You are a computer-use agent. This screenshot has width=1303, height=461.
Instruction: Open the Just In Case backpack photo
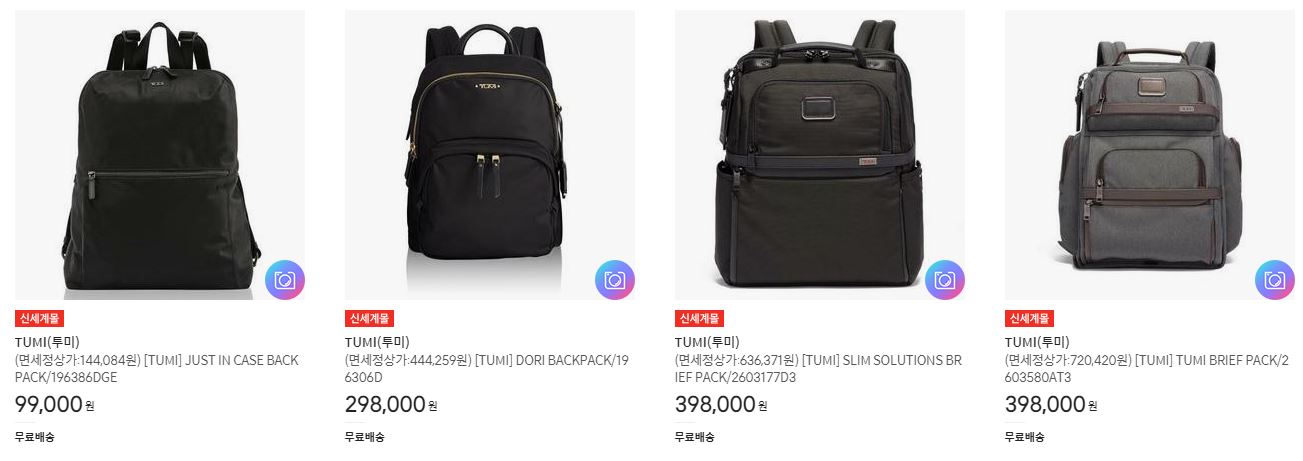point(160,155)
